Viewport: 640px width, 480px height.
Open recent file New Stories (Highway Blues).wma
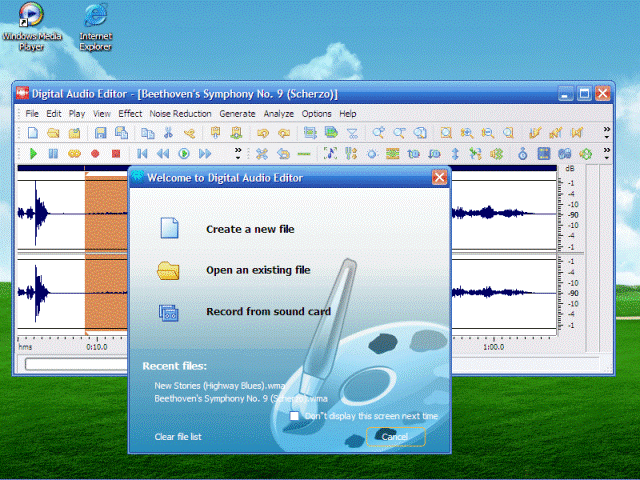click(x=220, y=385)
